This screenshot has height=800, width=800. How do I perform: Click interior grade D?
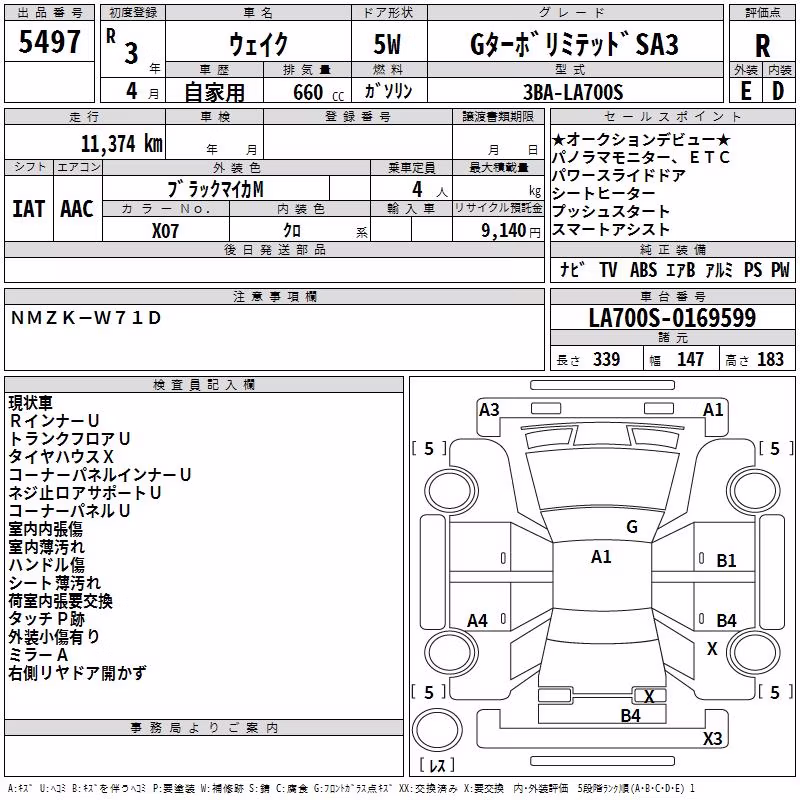[x=778, y=91]
